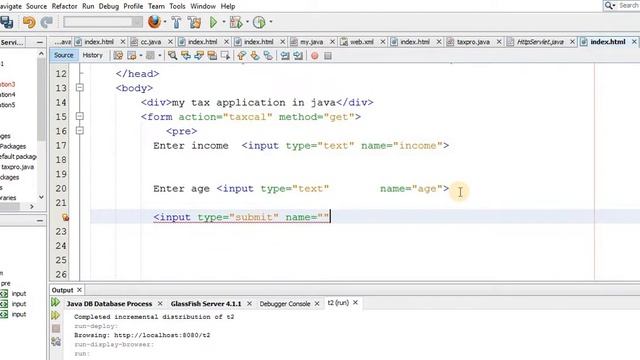Go to next search occurrence
This screenshot has width=640, height=360.
tap(199, 56)
